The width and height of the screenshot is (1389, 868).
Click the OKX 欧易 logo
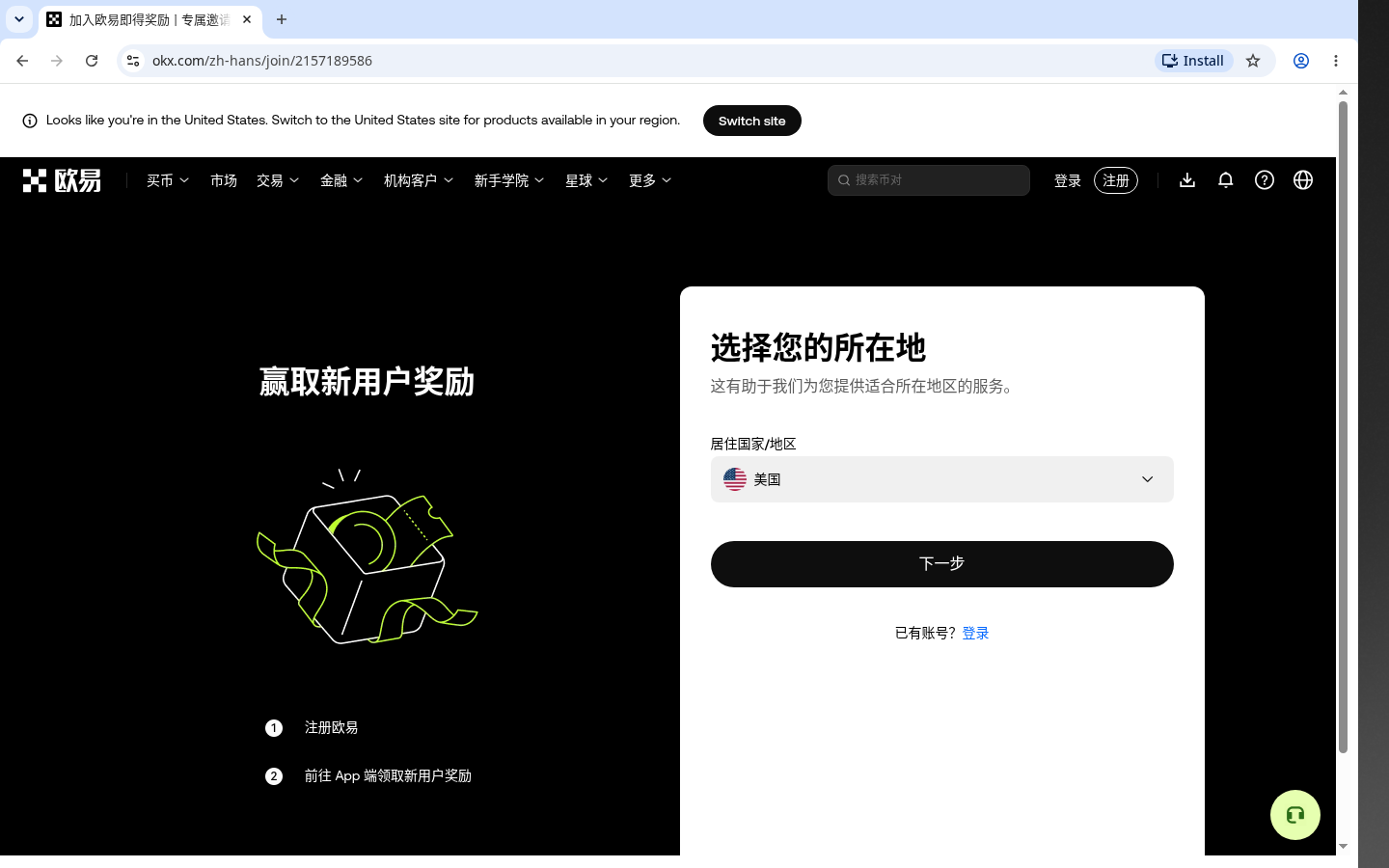click(x=62, y=180)
